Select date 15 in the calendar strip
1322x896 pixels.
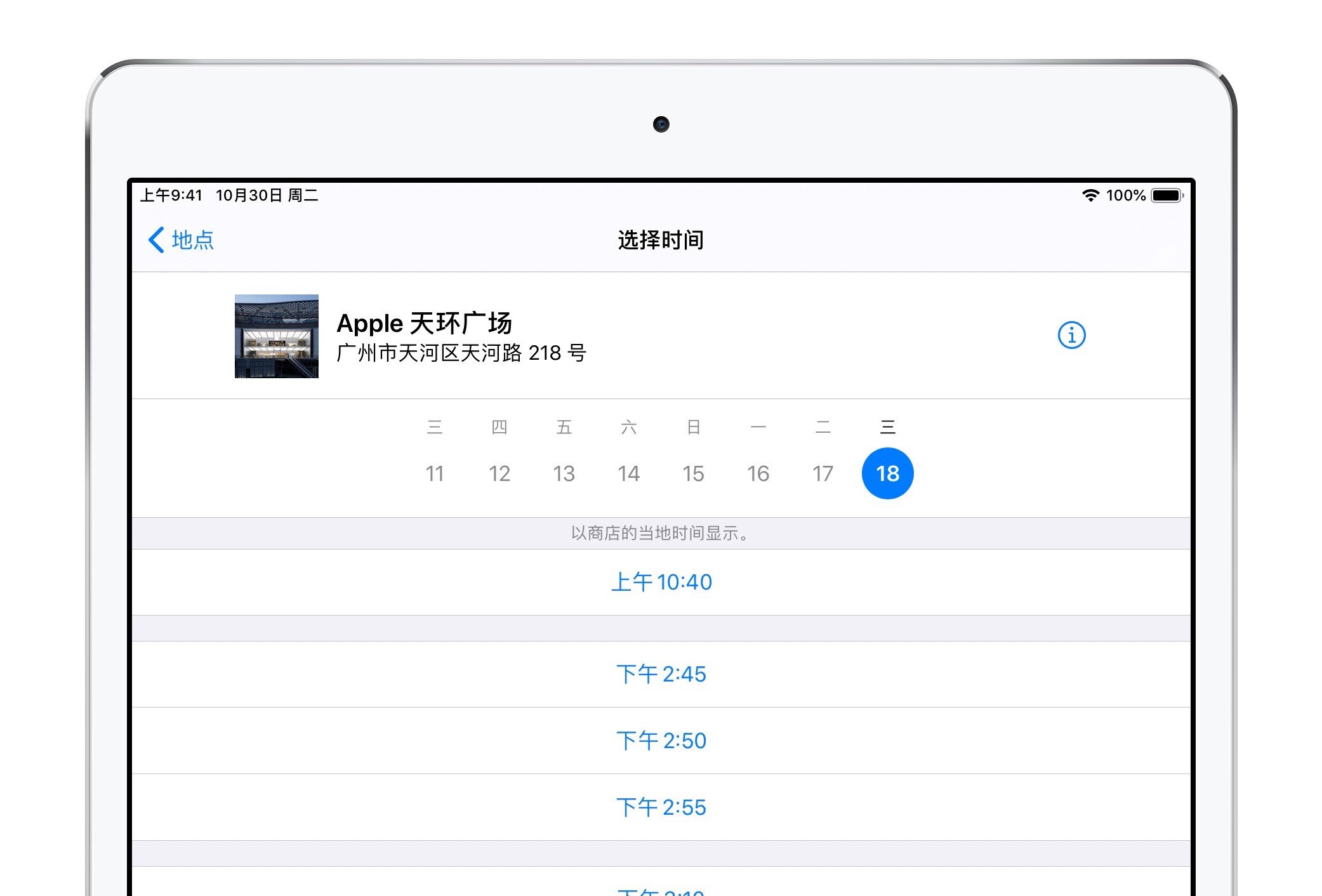[694, 473]
